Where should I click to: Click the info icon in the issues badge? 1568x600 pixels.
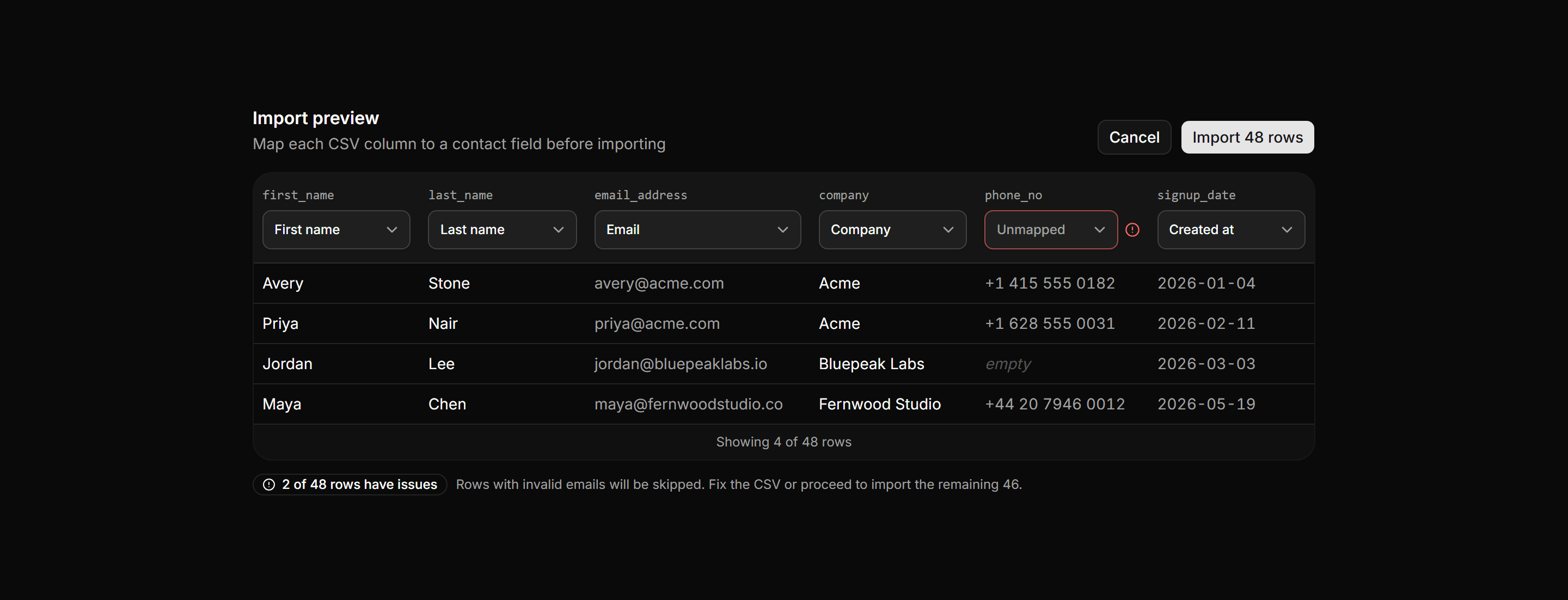[268, 485]
